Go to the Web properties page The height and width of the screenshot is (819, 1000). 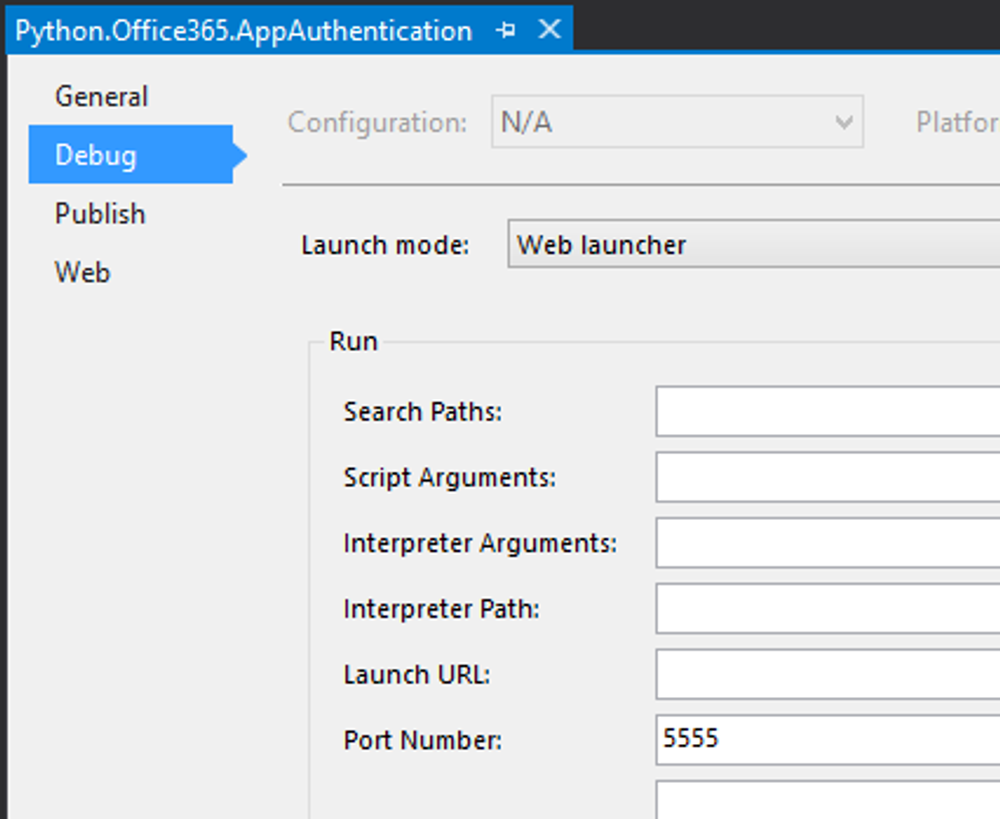point(82,272)
